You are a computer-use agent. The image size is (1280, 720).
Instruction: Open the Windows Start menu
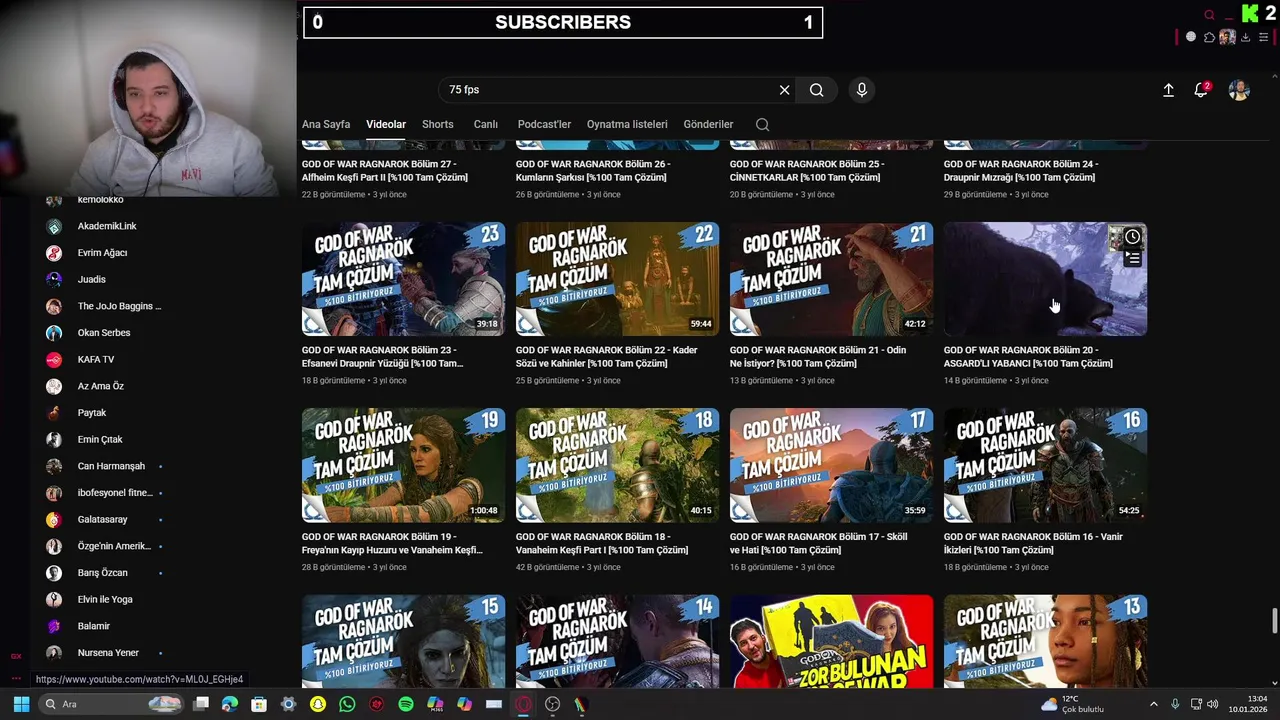[x=21, y=704]
